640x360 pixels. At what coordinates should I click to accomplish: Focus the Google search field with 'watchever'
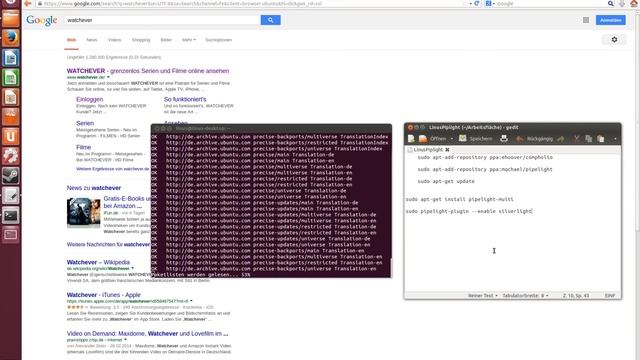coord(162,20)
